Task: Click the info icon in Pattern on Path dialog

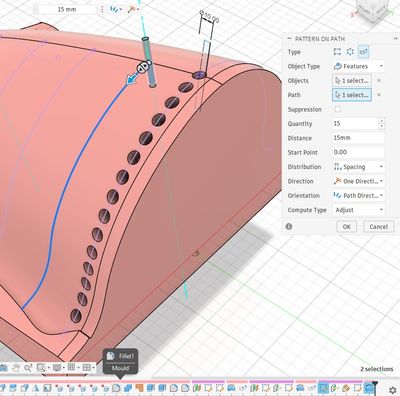Action: point(289,226)
